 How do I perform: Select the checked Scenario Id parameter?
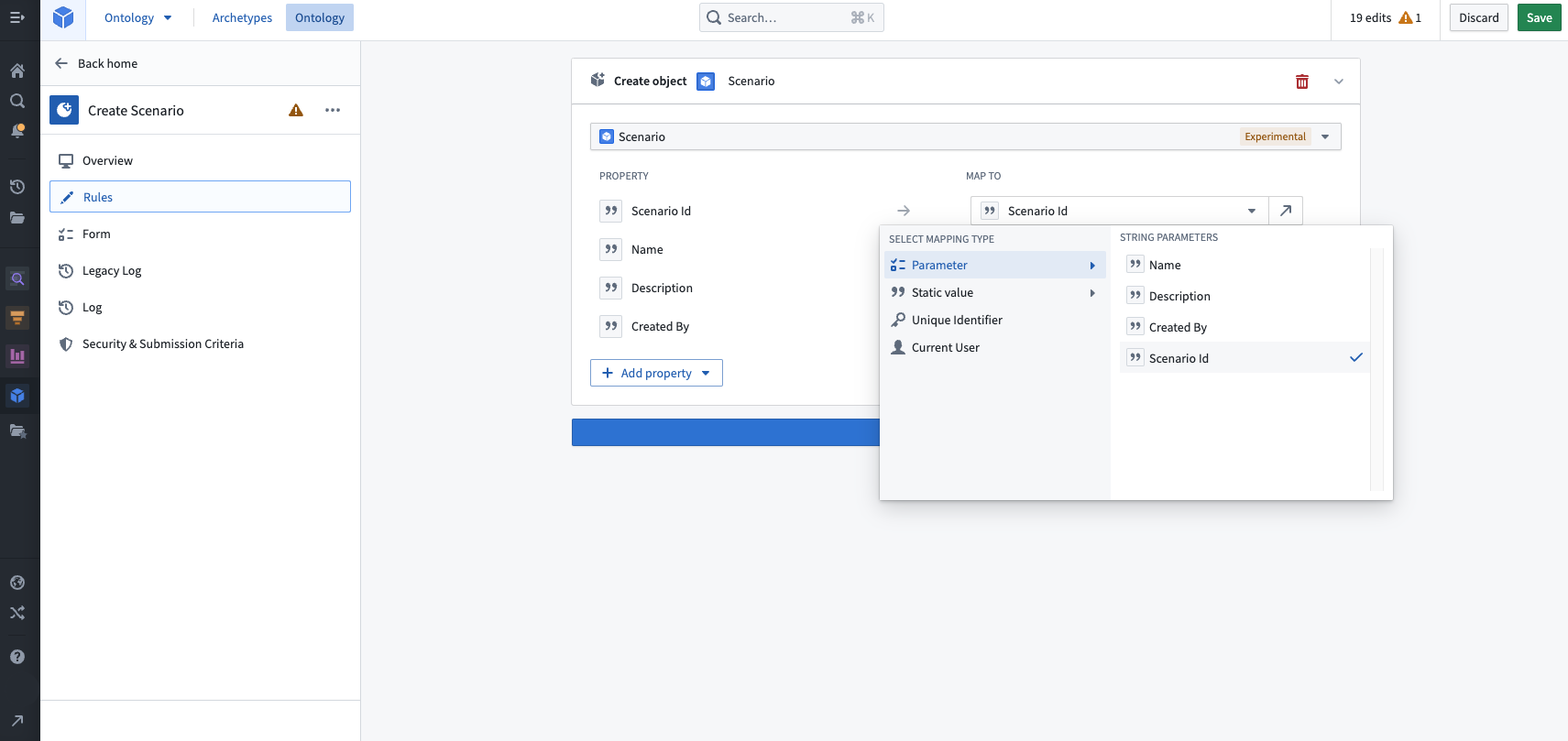click(1245, 357)
